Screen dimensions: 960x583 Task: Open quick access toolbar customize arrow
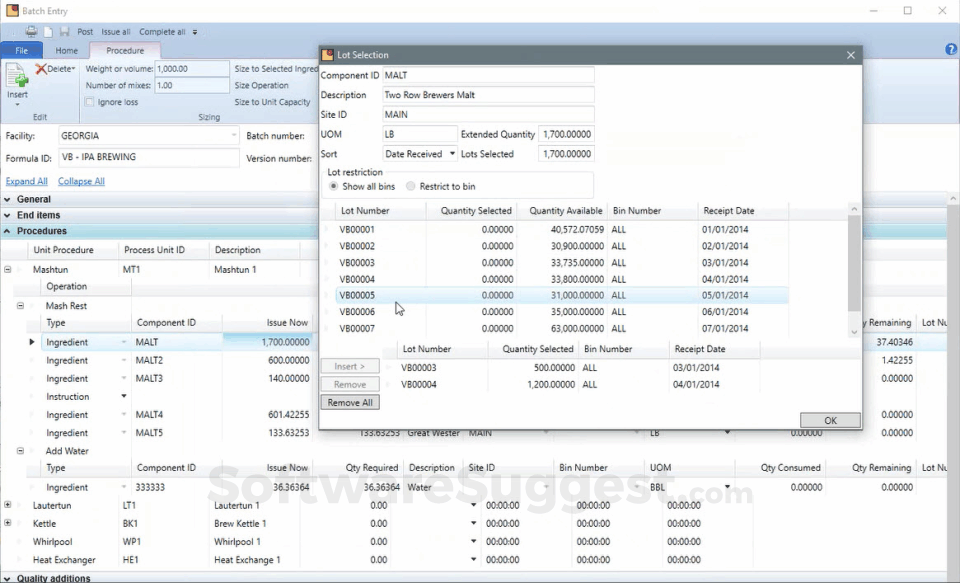pyautogui.click(x=195, y=32)
